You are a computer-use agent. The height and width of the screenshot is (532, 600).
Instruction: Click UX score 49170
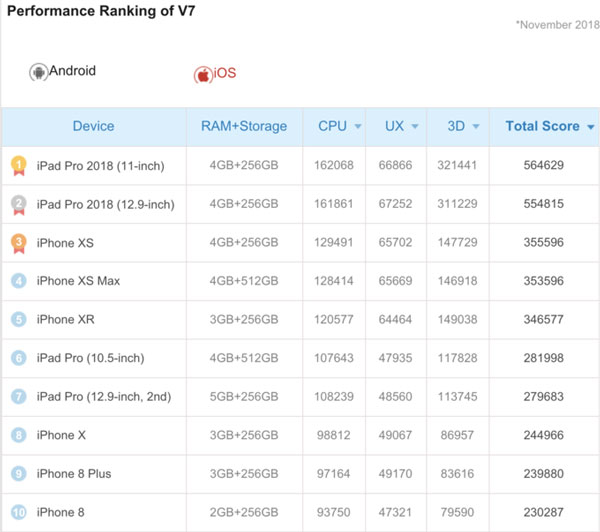[x=395, y=474]
